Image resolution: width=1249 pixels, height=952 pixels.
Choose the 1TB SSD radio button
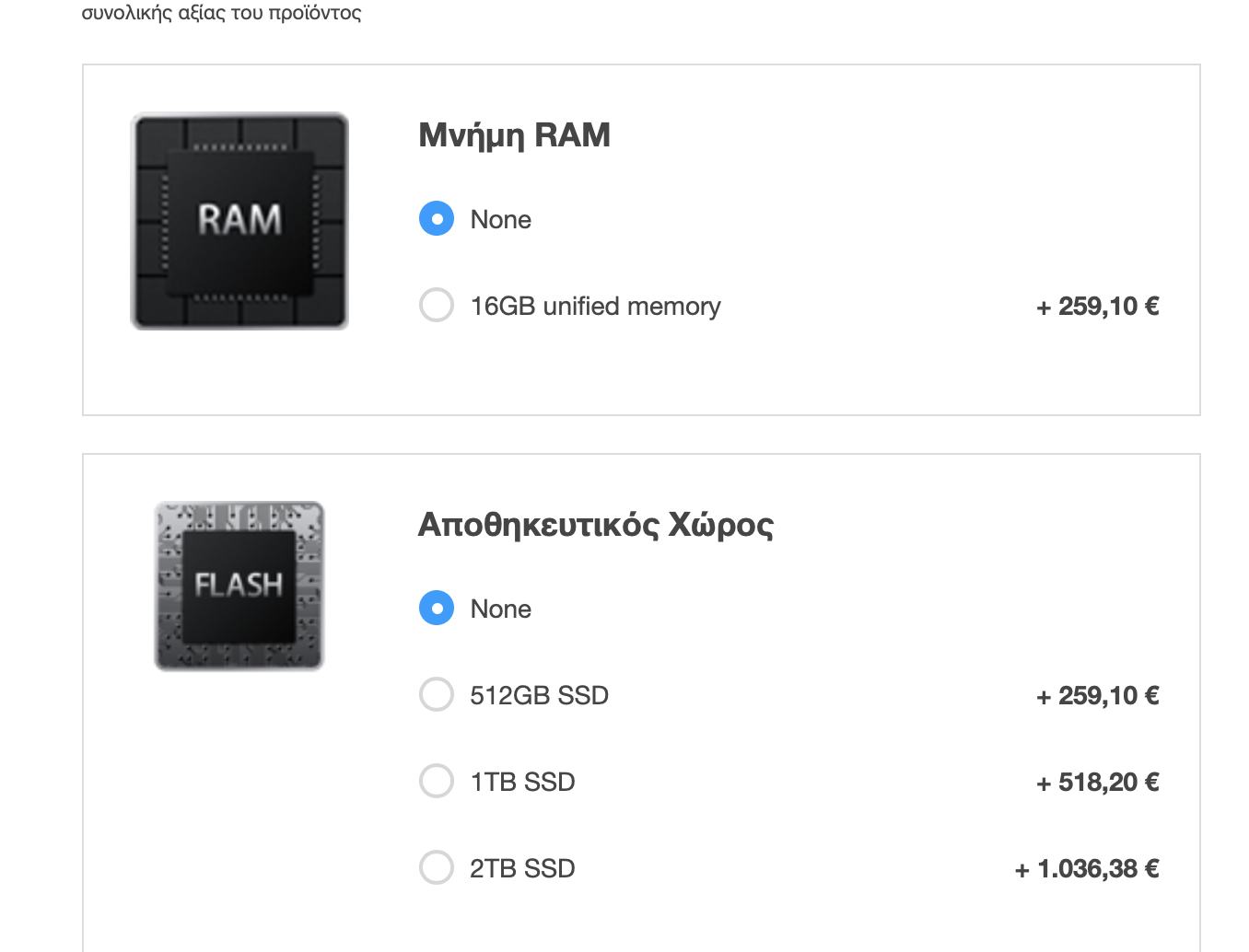pyautogui.click(x=437, y=781)
